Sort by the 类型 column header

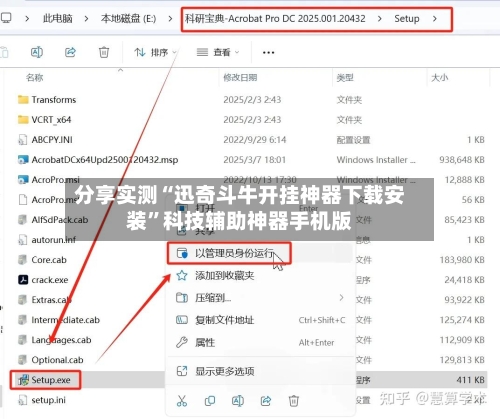click(x=345, y=78)
